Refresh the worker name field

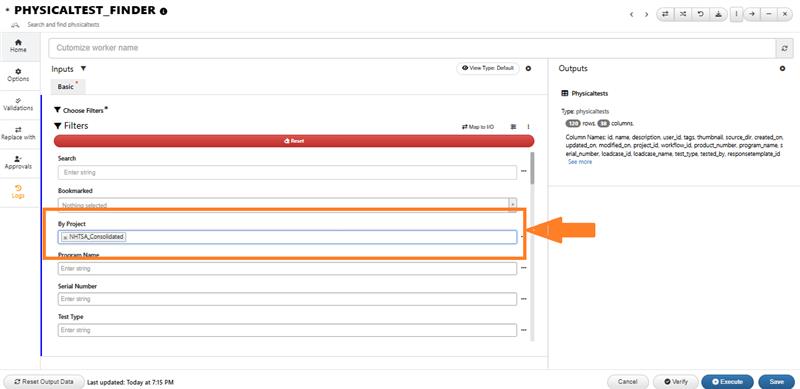[x=784, y=48]
